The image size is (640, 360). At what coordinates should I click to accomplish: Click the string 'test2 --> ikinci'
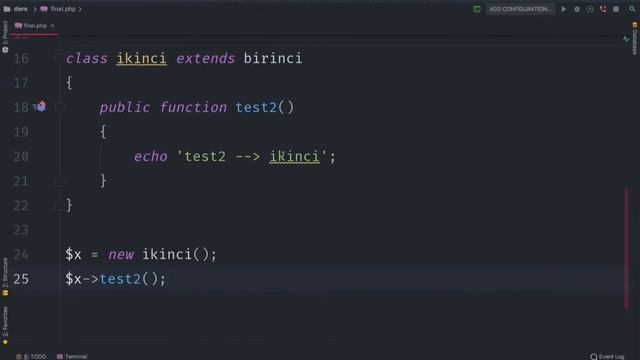coord(252,157)
